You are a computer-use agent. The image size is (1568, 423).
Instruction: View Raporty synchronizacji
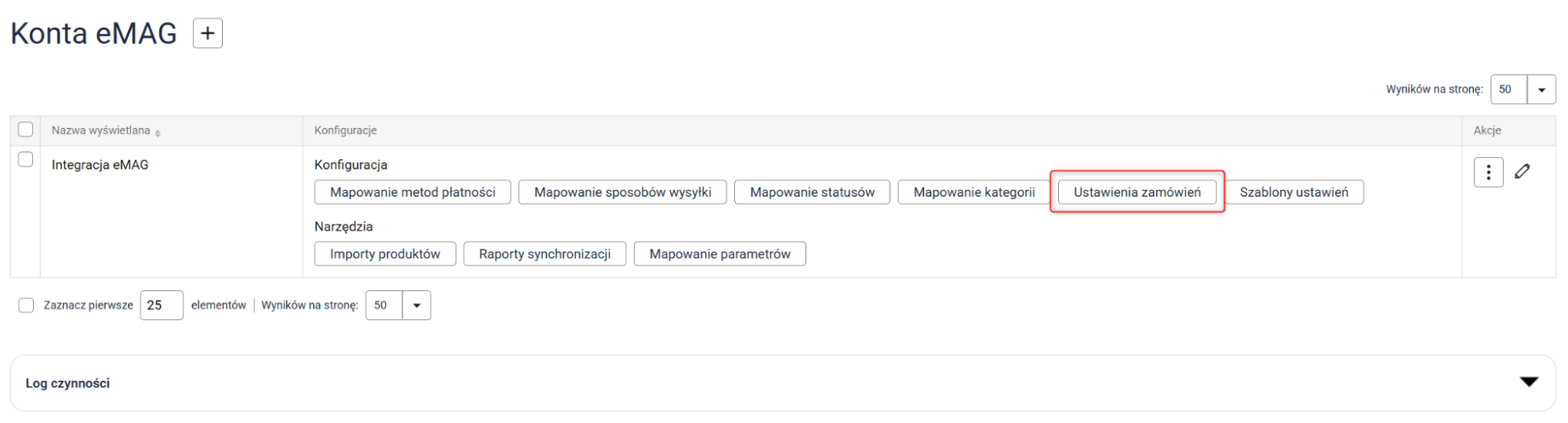[544, 254]
